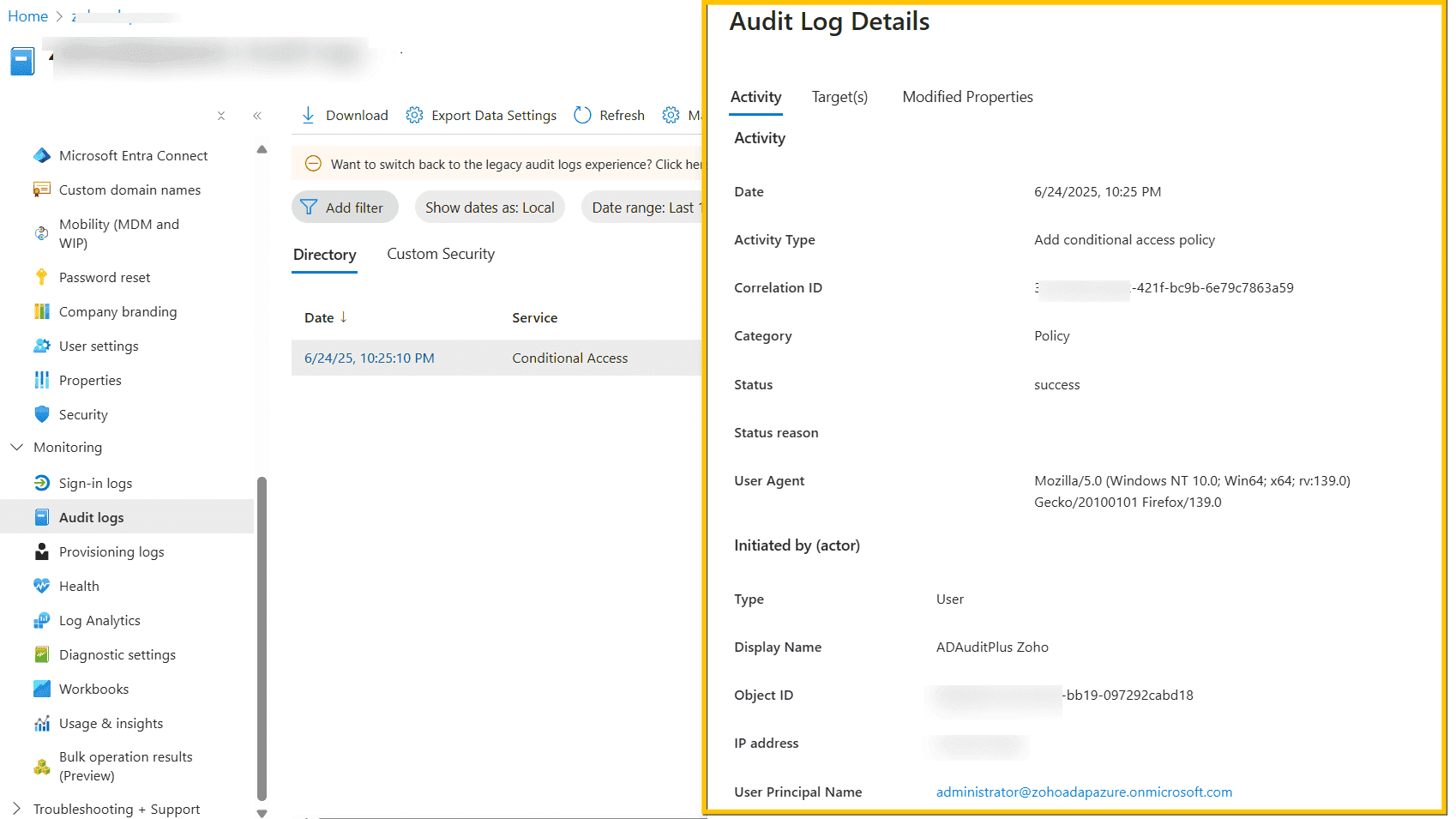Click the Health heart icon
Viewport: 1456px width, 819px height.
pyautogui.click(x=42, y=586)
